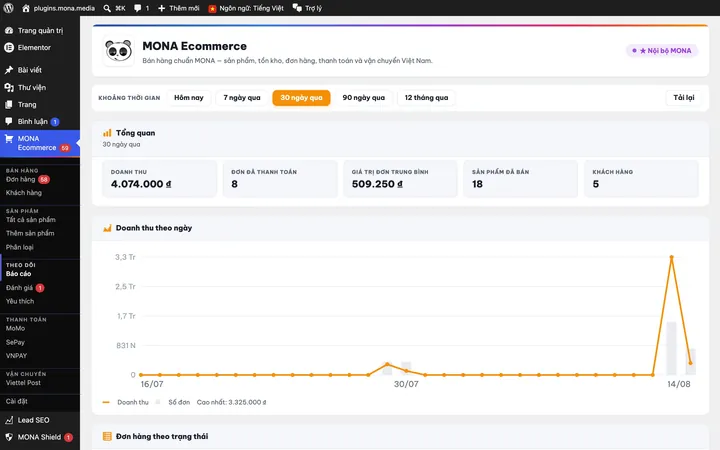Image resolution: width=720 pixels, height=450 pixels.
Task: Click the Thư viện media icon
Action: click(x=9, y=87)
